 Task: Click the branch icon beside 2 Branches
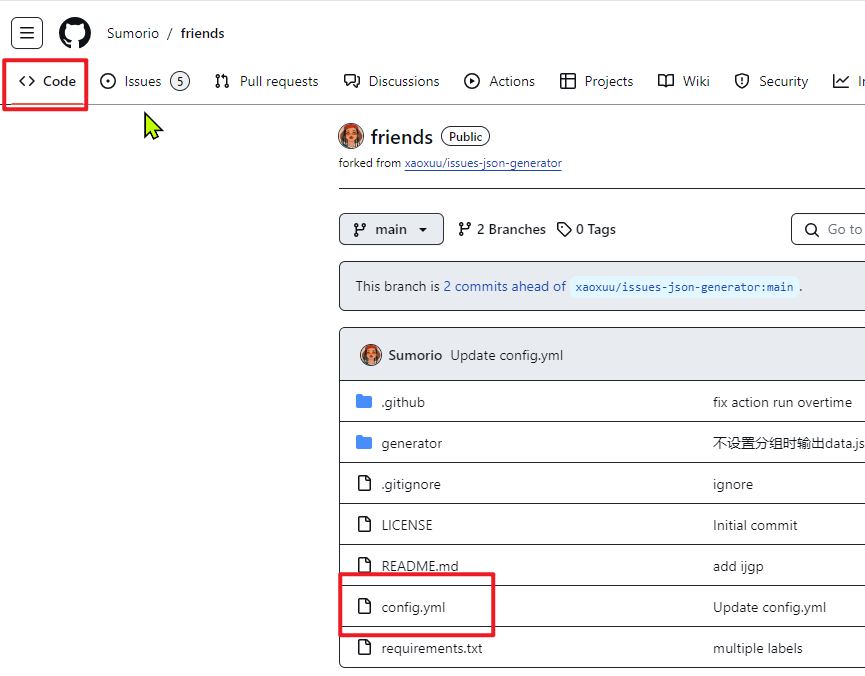pos(465,229)
